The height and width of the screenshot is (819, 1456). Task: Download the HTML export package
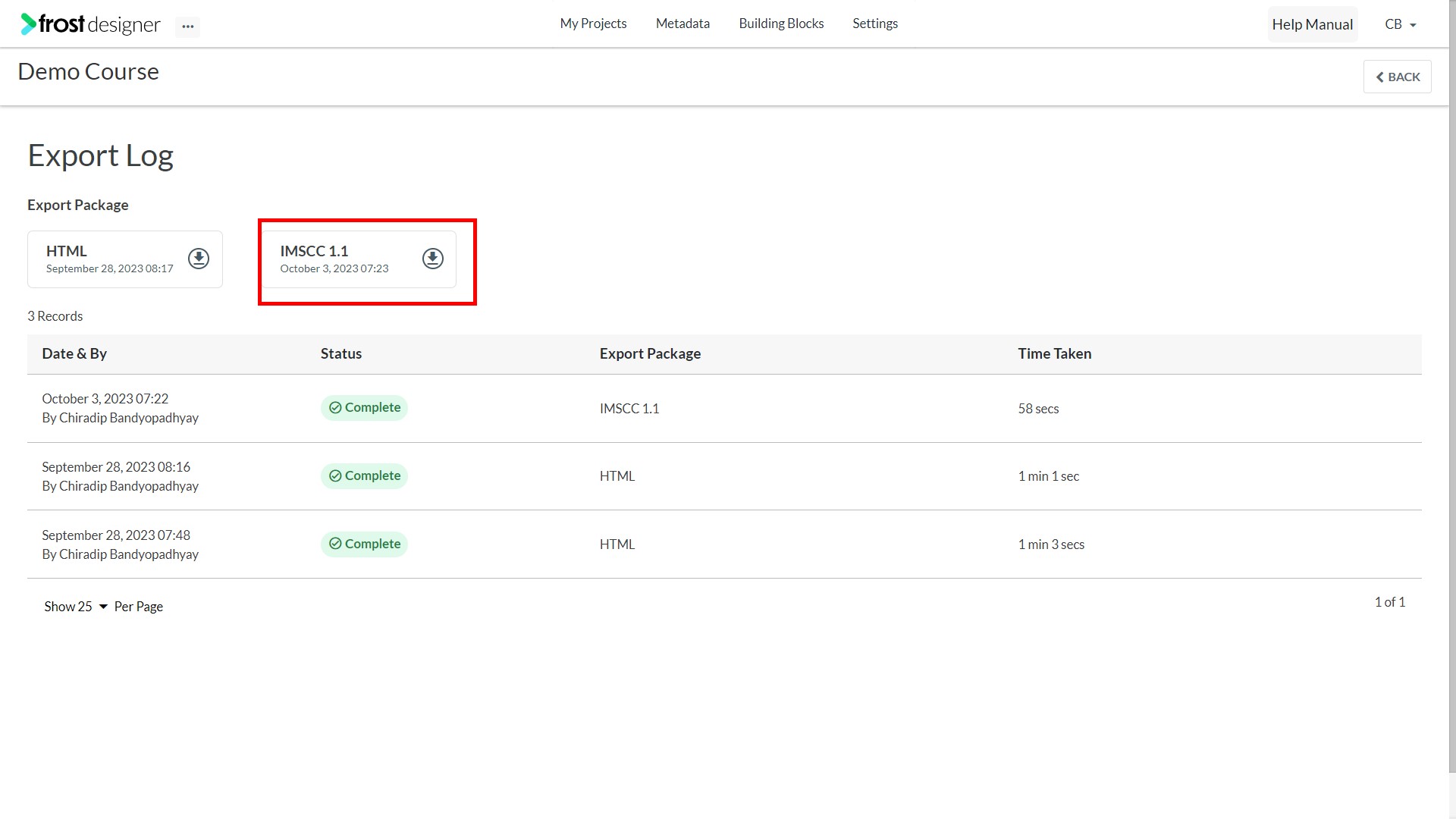(x=199, y=259)
